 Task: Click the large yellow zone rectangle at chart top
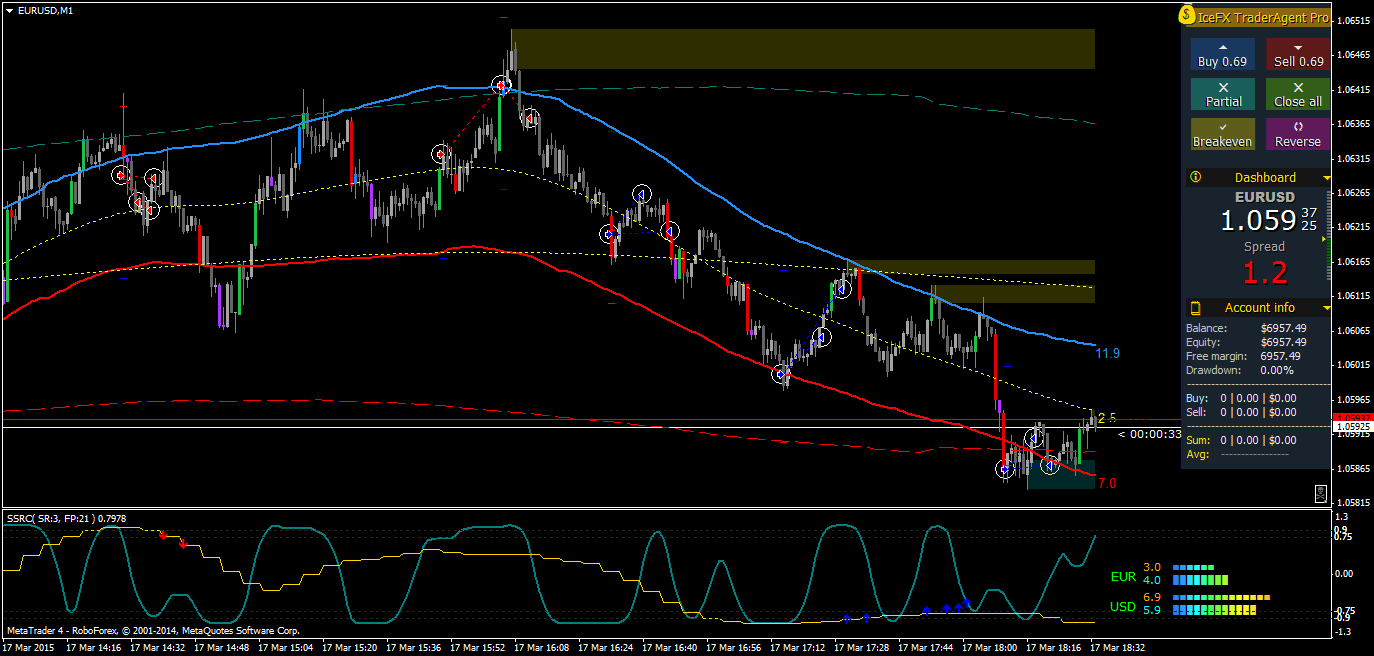[803, 49]
